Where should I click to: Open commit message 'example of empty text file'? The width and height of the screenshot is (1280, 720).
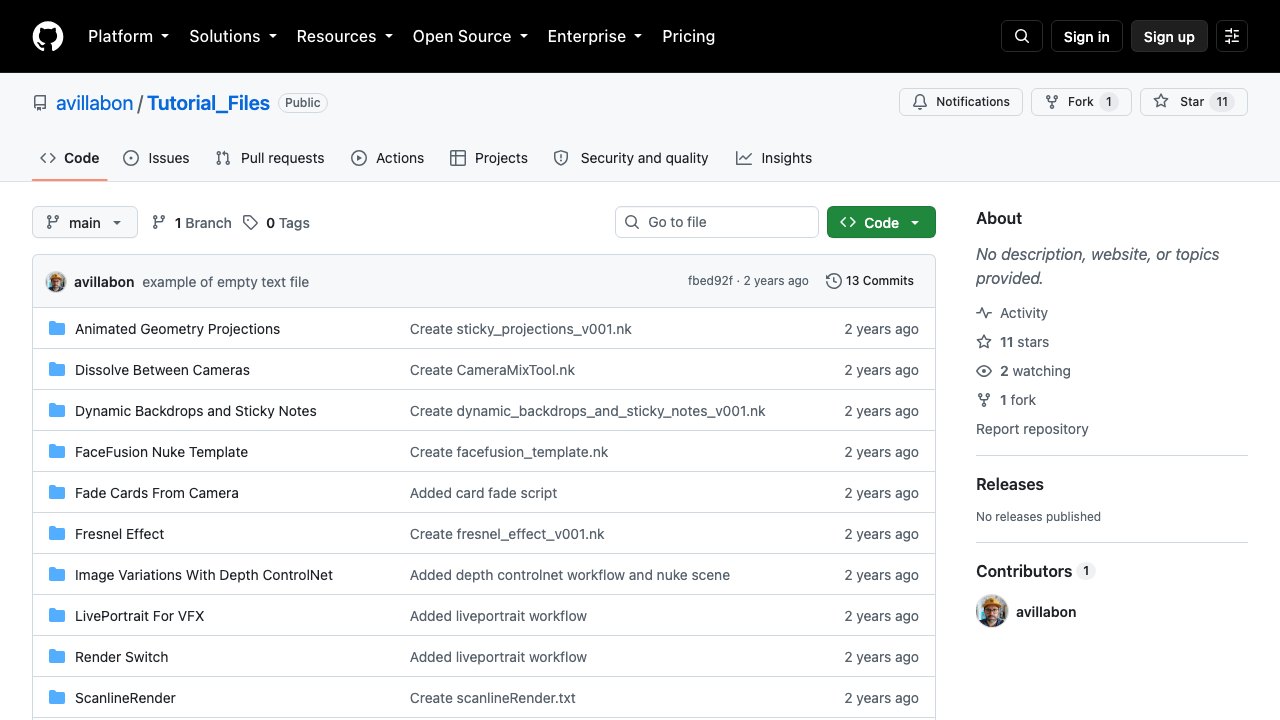click(x=226, y=282)
